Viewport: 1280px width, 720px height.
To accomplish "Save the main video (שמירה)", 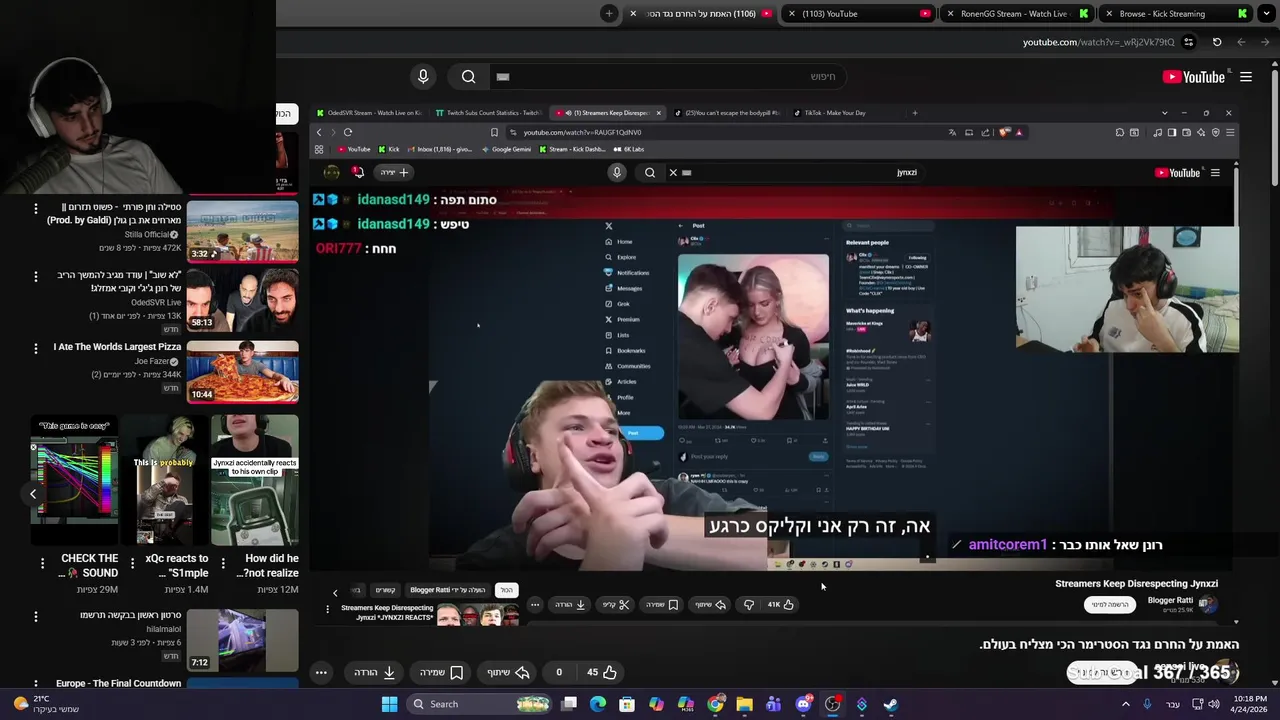I will point(441,672).
